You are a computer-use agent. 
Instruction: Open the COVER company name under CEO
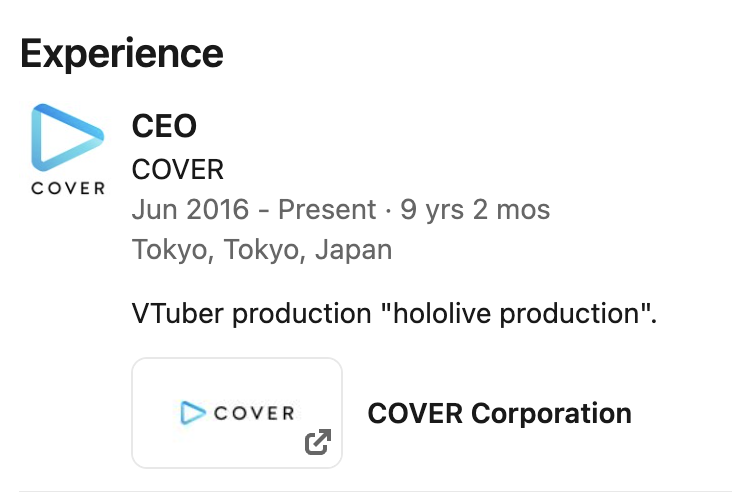pos(178,169)
